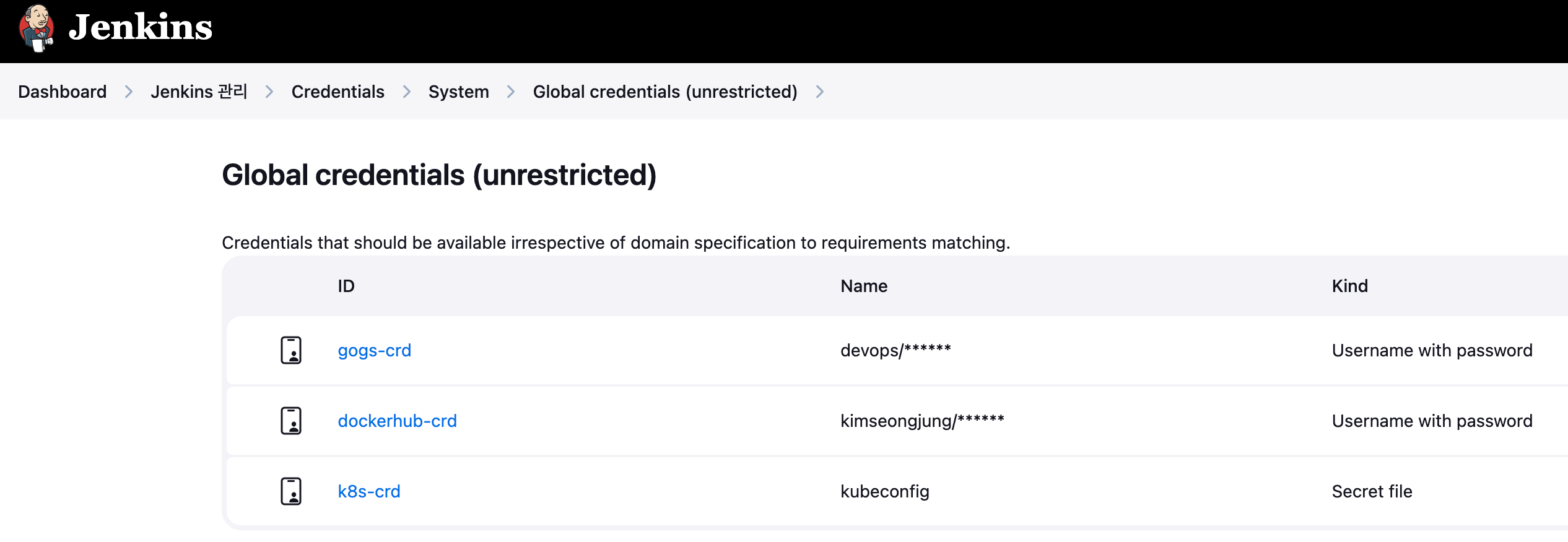The image size is (1568, 542).
Task: Click the Jenkins butler logo icon
Action: [37, 28]
